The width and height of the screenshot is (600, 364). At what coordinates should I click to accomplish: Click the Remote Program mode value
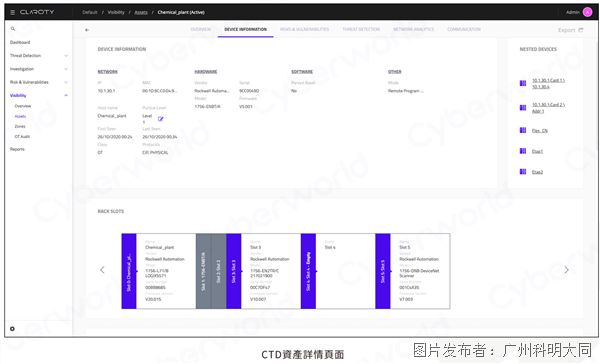[x=406, y=91]
